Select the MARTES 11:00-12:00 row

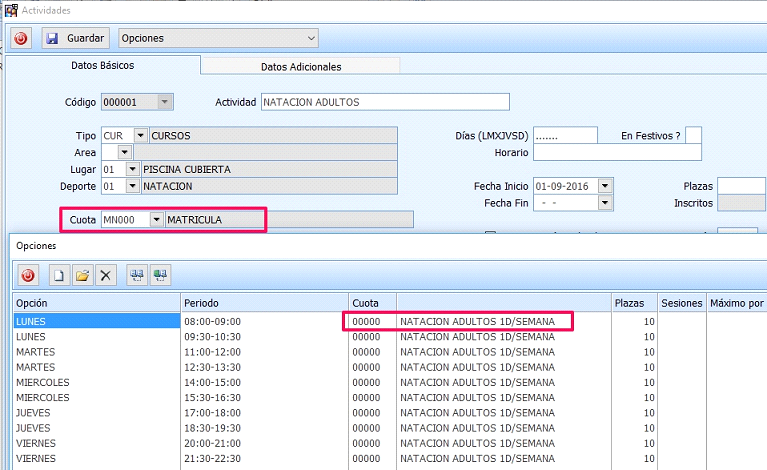coord(96,352)
